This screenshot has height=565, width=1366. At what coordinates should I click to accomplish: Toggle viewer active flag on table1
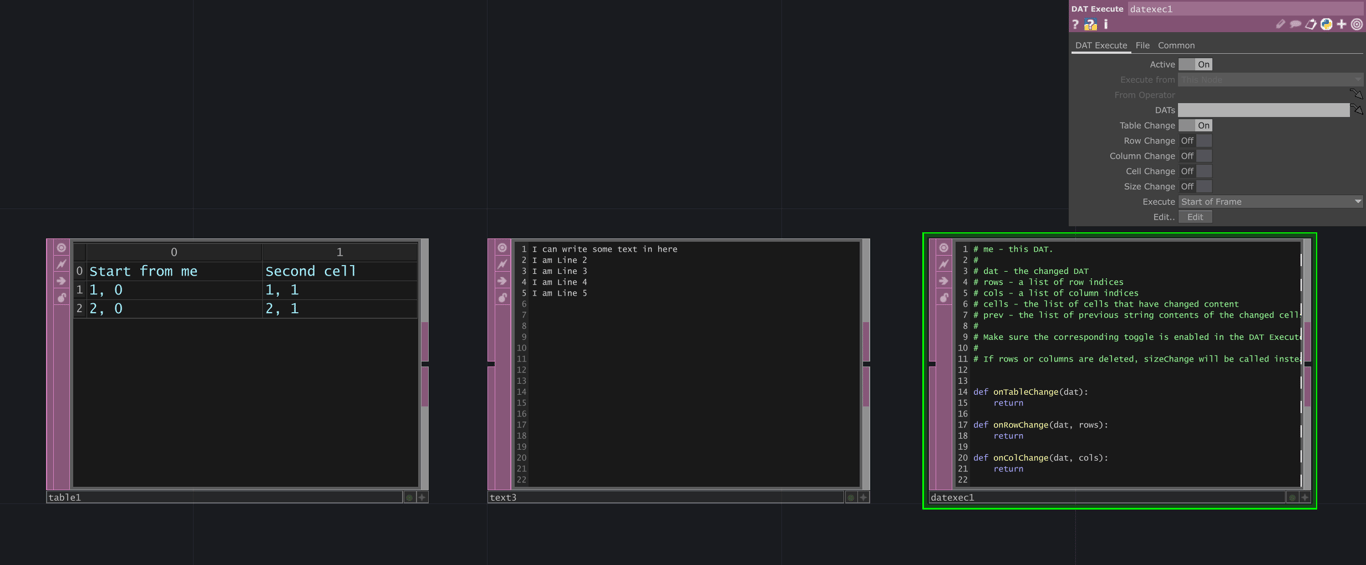click(x=61, y=248)
